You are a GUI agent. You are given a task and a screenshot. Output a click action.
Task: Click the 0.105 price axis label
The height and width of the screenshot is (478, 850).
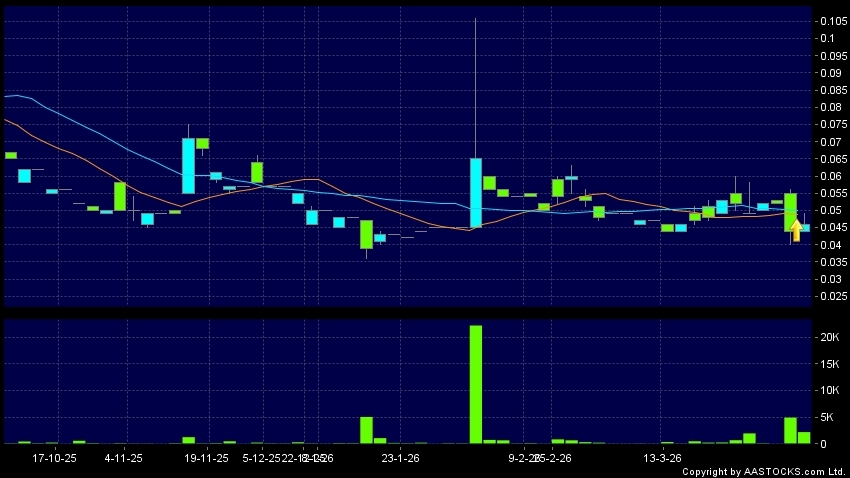tap(832, 21)
